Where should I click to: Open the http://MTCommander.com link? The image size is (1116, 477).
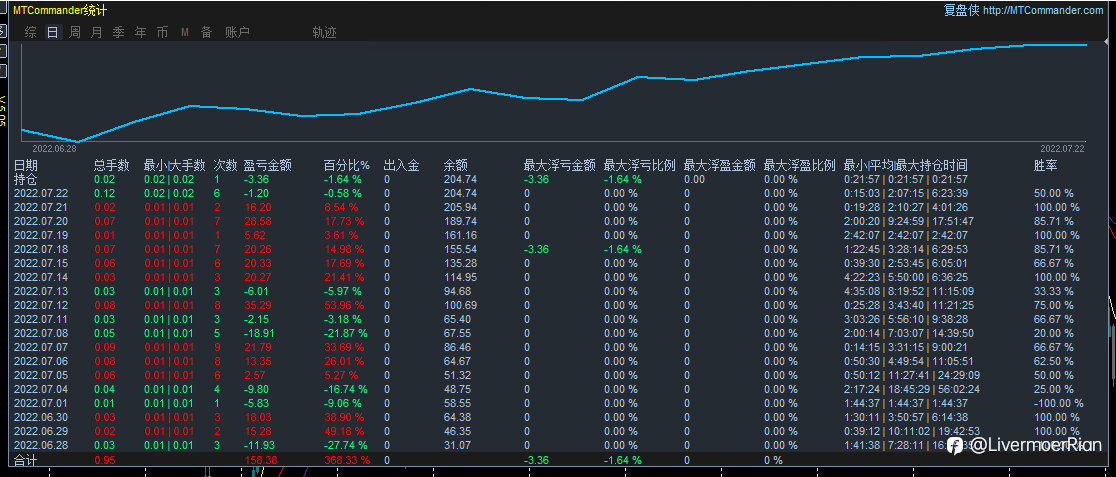click(1043, 10)
